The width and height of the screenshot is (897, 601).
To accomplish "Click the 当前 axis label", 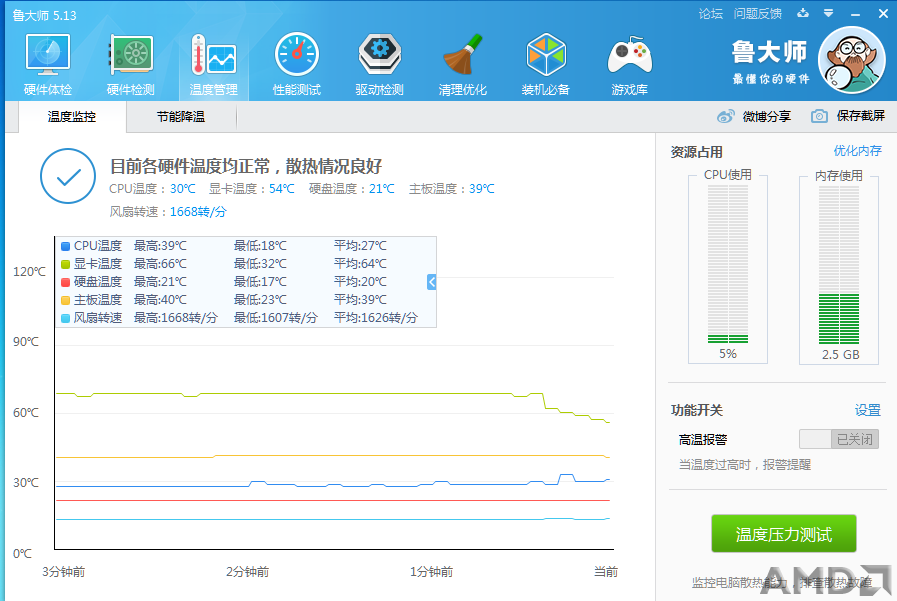I will [x=606, y=572].
